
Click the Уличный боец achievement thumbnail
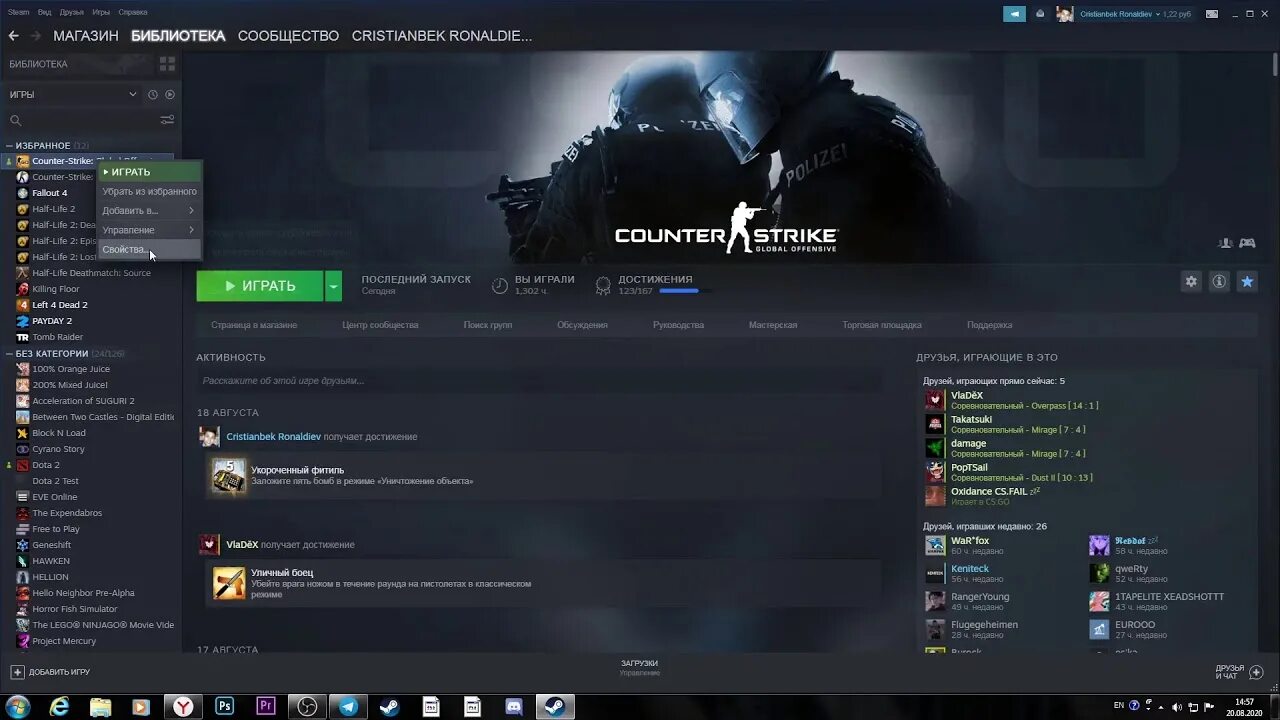229,583
